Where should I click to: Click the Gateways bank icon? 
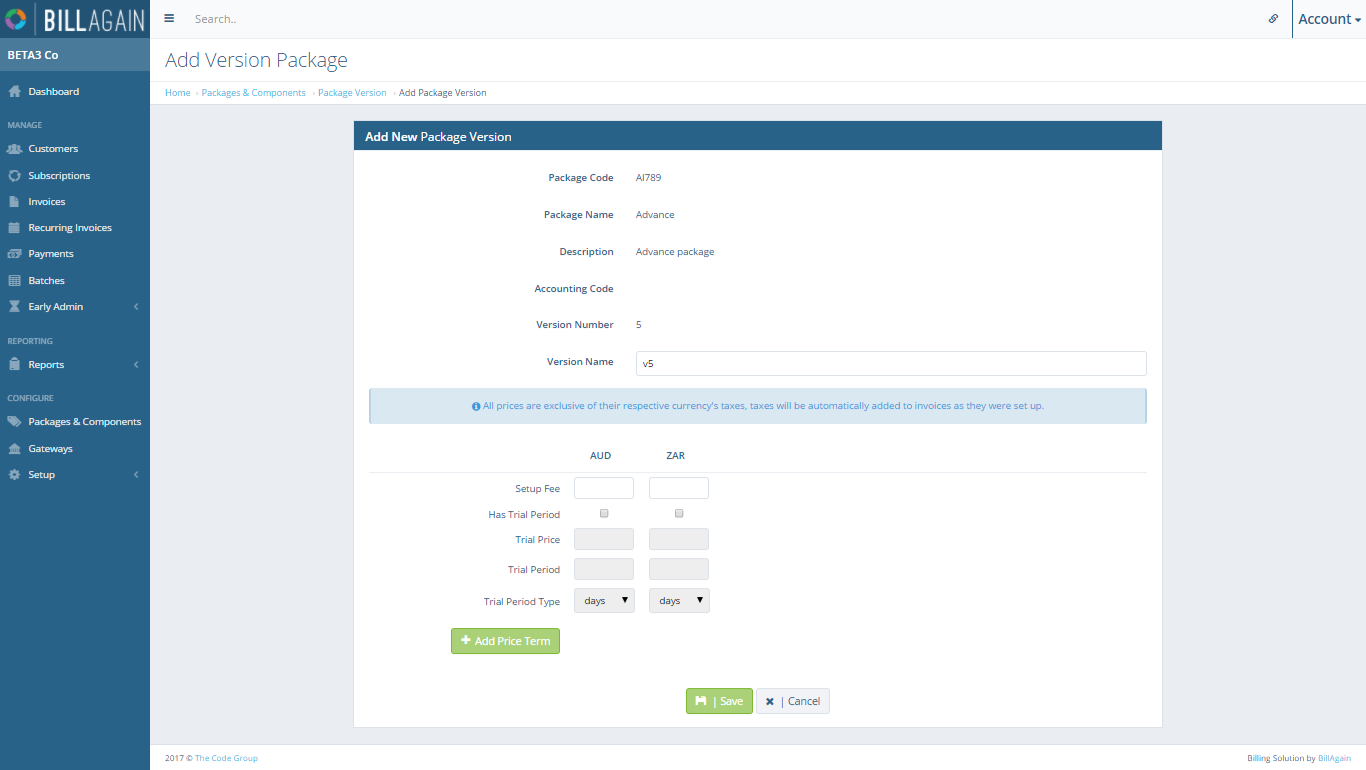click(15, 449)
